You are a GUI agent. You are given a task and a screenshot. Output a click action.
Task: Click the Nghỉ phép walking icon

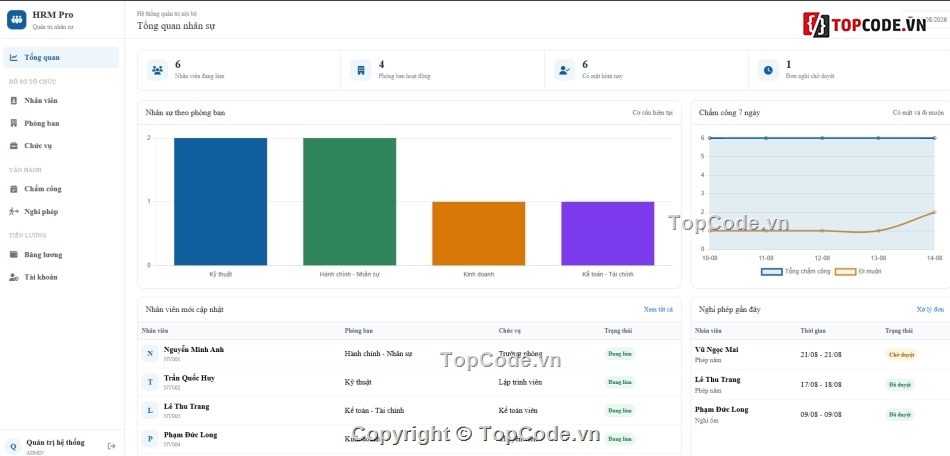14,211
